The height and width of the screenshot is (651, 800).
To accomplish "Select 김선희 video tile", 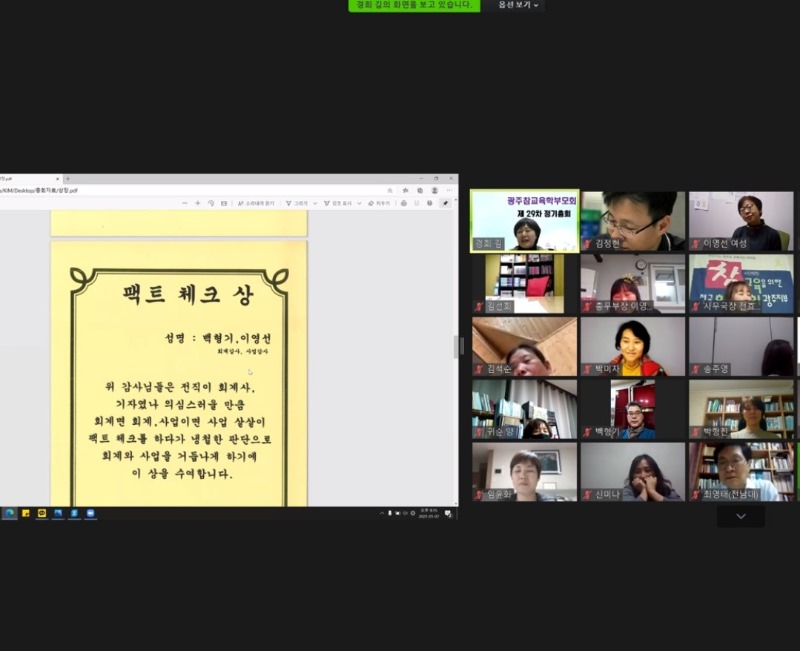I will [524, 284].
